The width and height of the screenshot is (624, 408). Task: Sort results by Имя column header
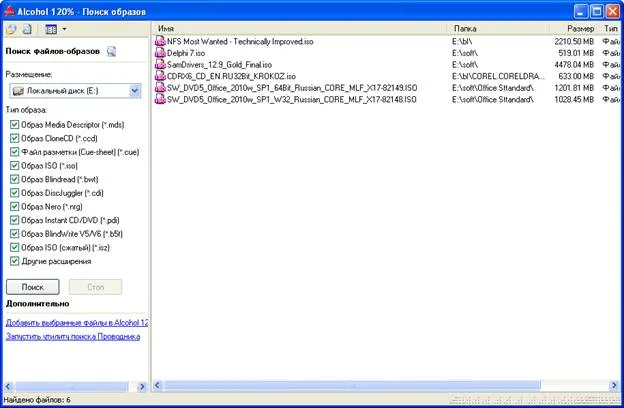pos(300,28)
